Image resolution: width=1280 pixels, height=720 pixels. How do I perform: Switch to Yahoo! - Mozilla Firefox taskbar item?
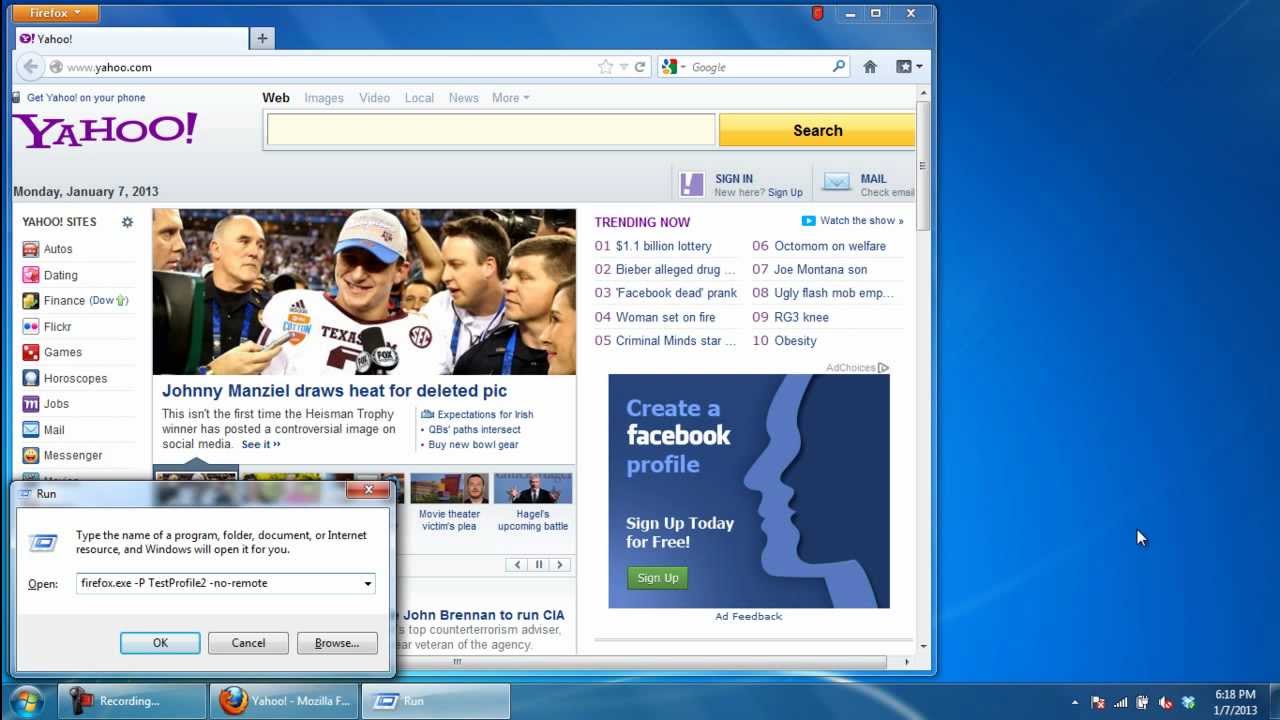tap(284, 701)
